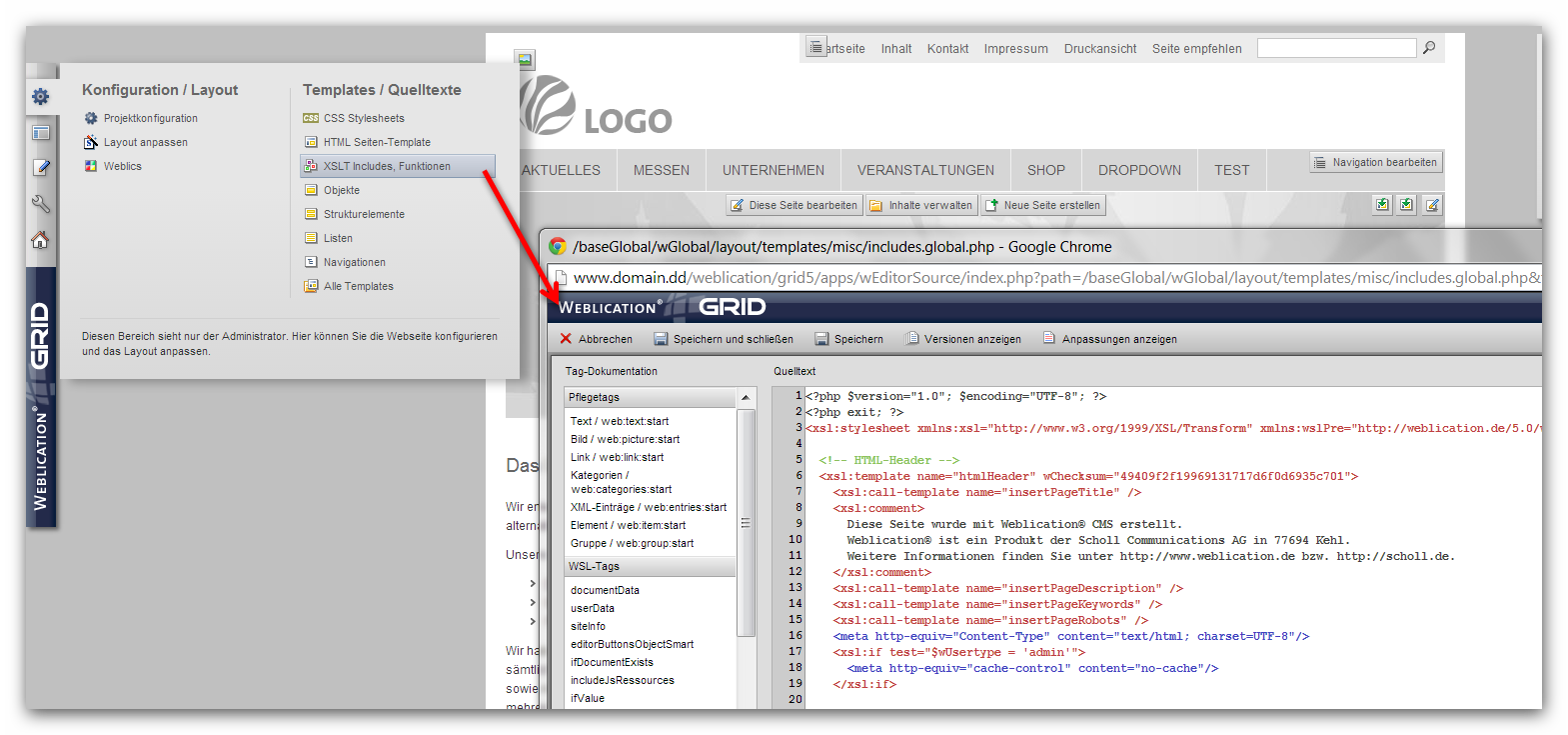The width and height of the screenshot is (1568, 735).
Task: Open Strukturelemente templates
Action: click(364, 214)
